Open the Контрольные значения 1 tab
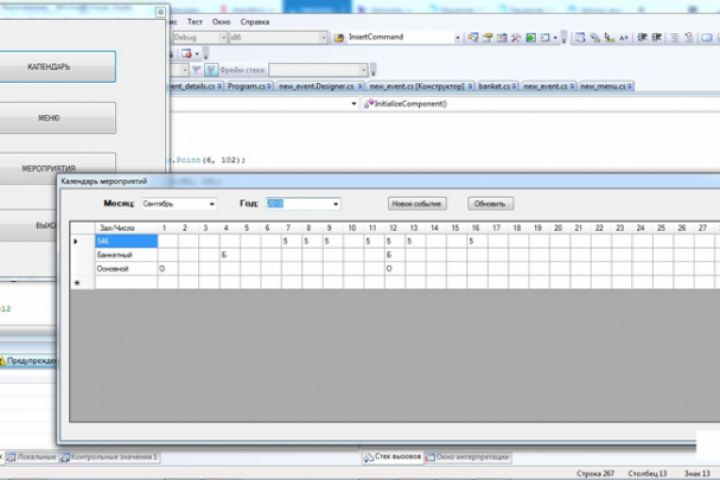This screenshot has width=720, height=480. point(110,457)
